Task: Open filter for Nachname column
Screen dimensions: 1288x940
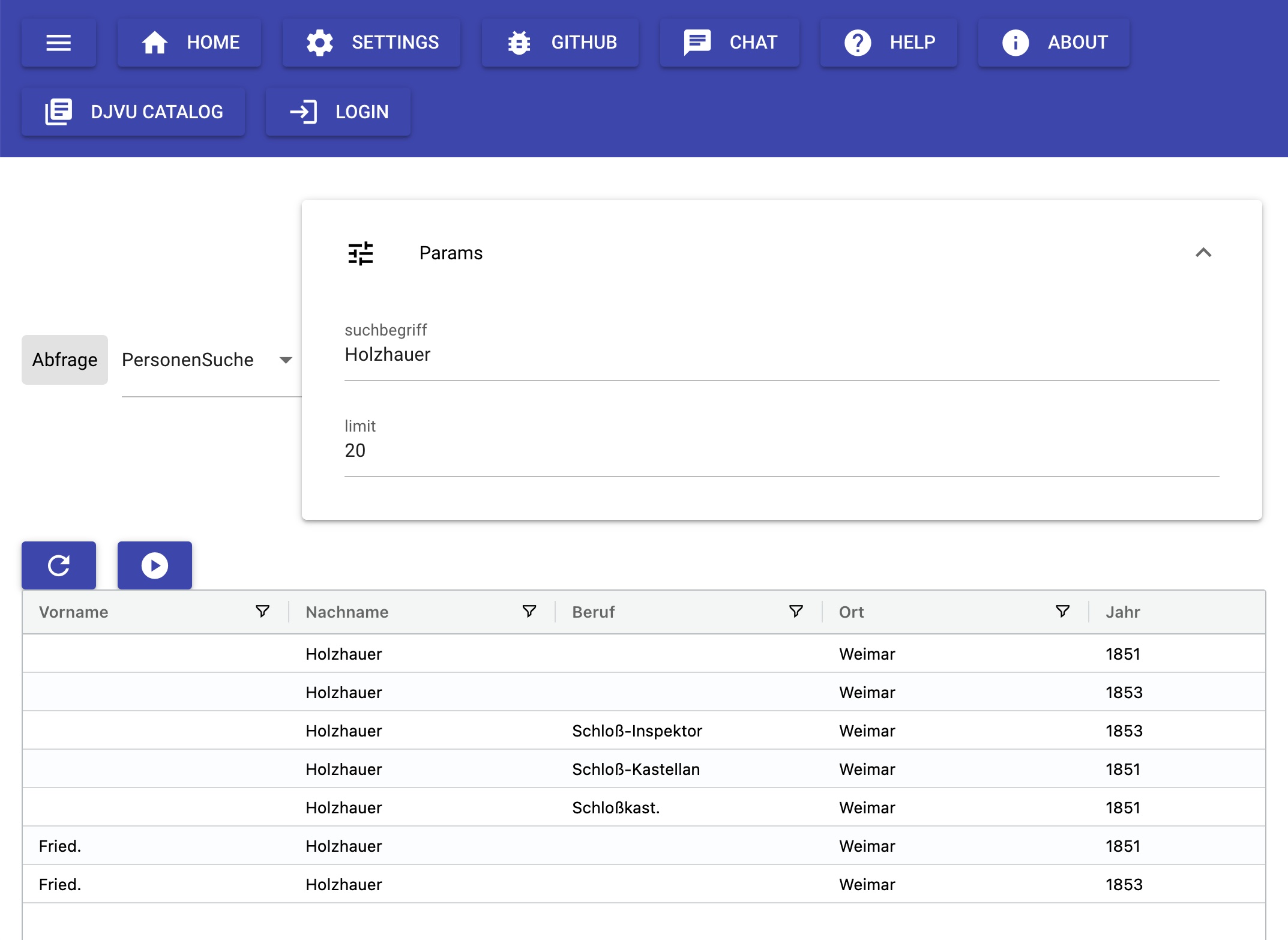Action: tap(529, 612)
